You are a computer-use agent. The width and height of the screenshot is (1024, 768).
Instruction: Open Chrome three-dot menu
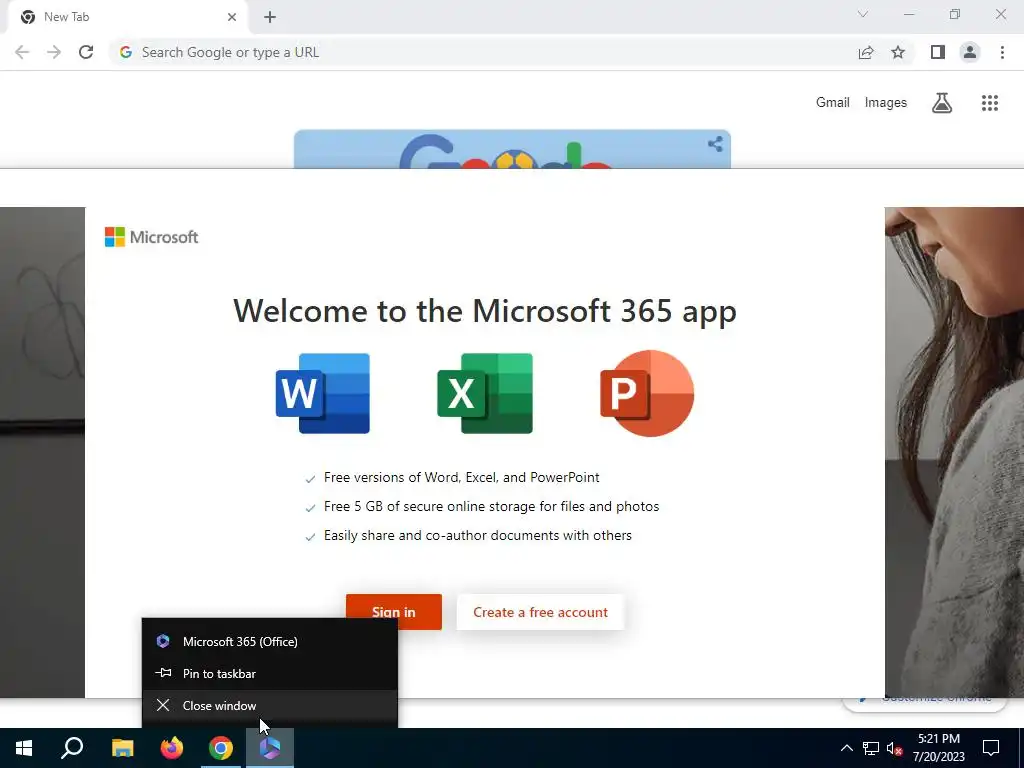1002,52
